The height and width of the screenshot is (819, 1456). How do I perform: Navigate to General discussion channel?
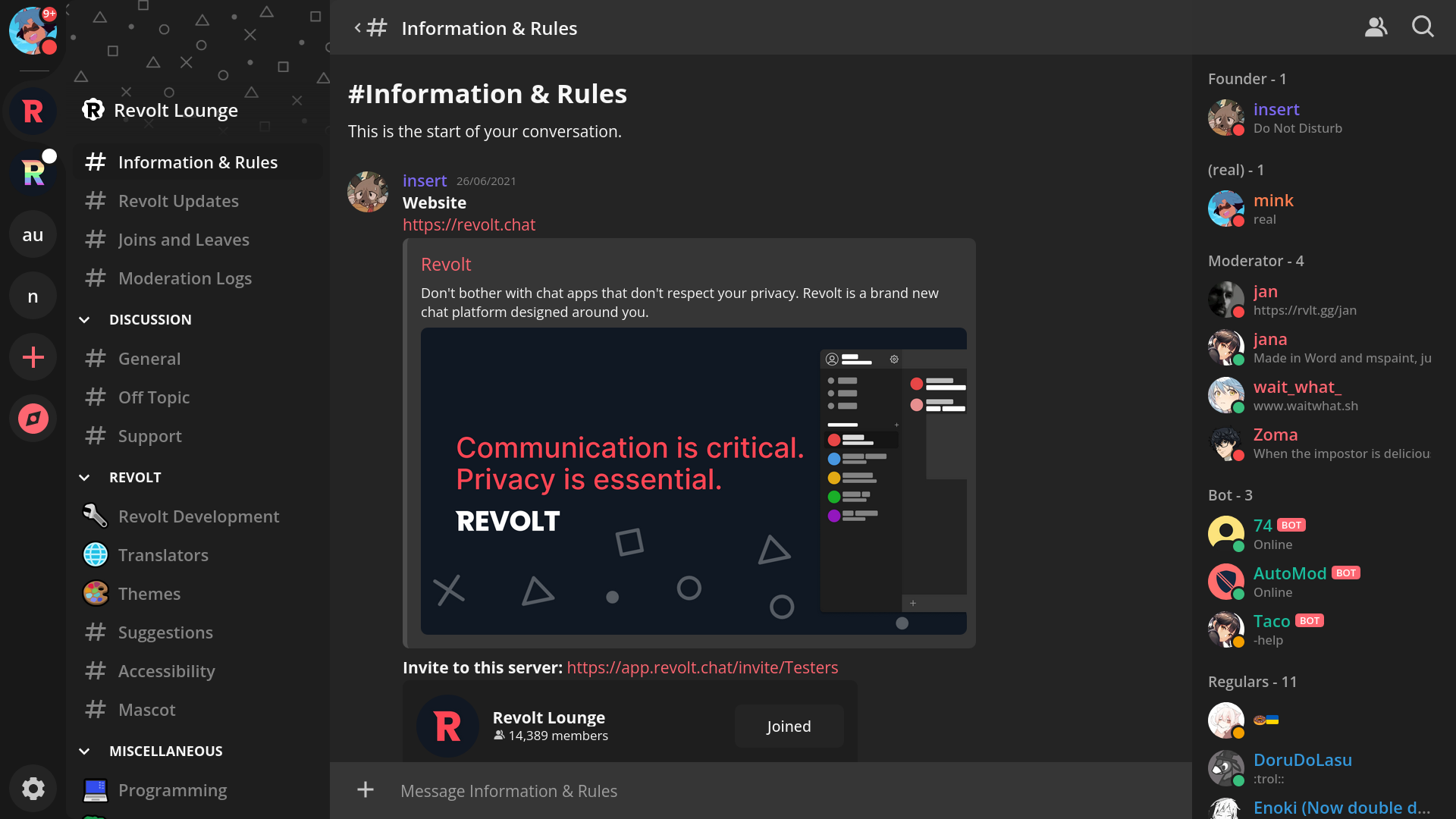pyautogui.click(x=149, y=358)
